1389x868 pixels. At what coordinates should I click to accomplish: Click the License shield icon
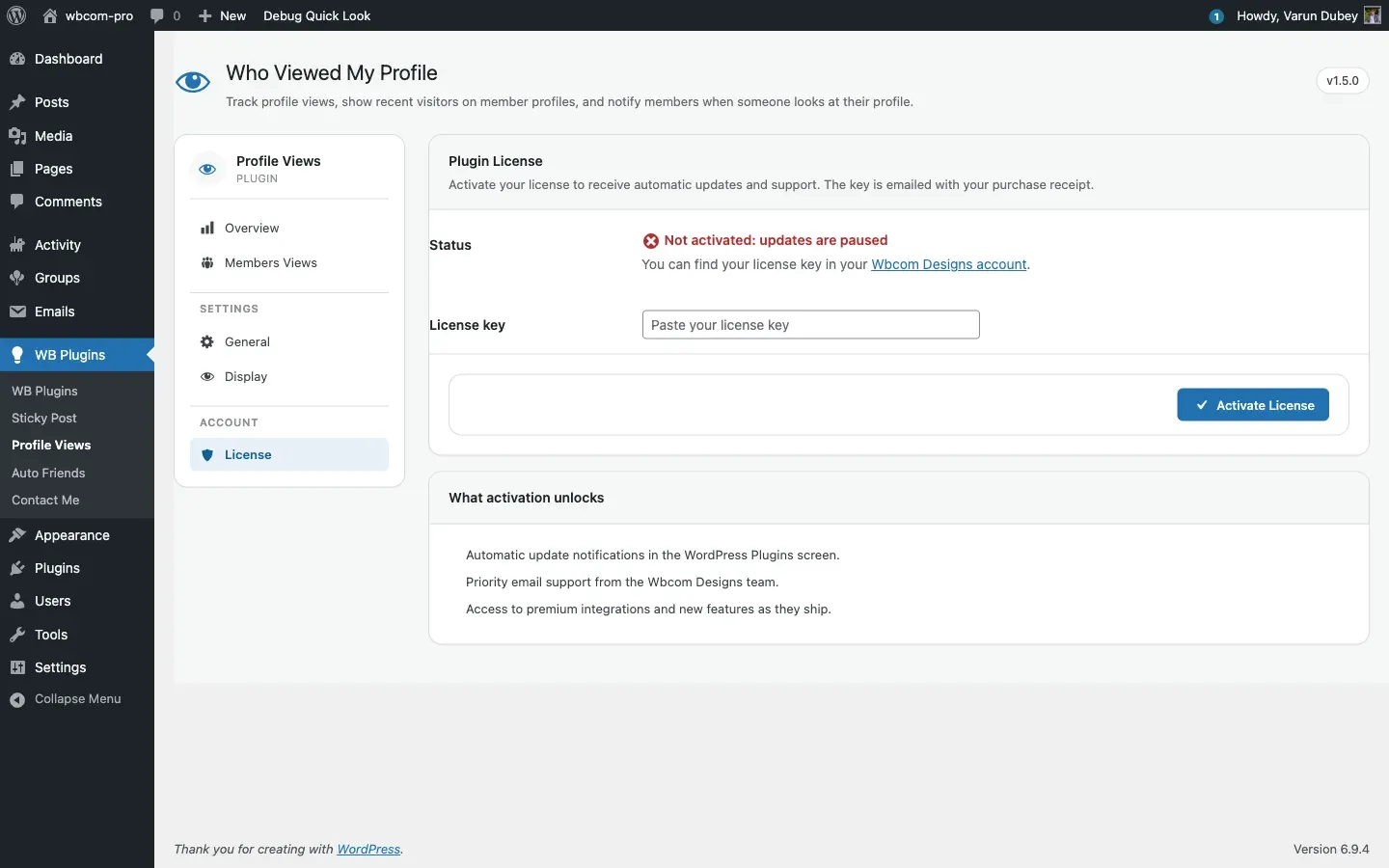point(207,454)
